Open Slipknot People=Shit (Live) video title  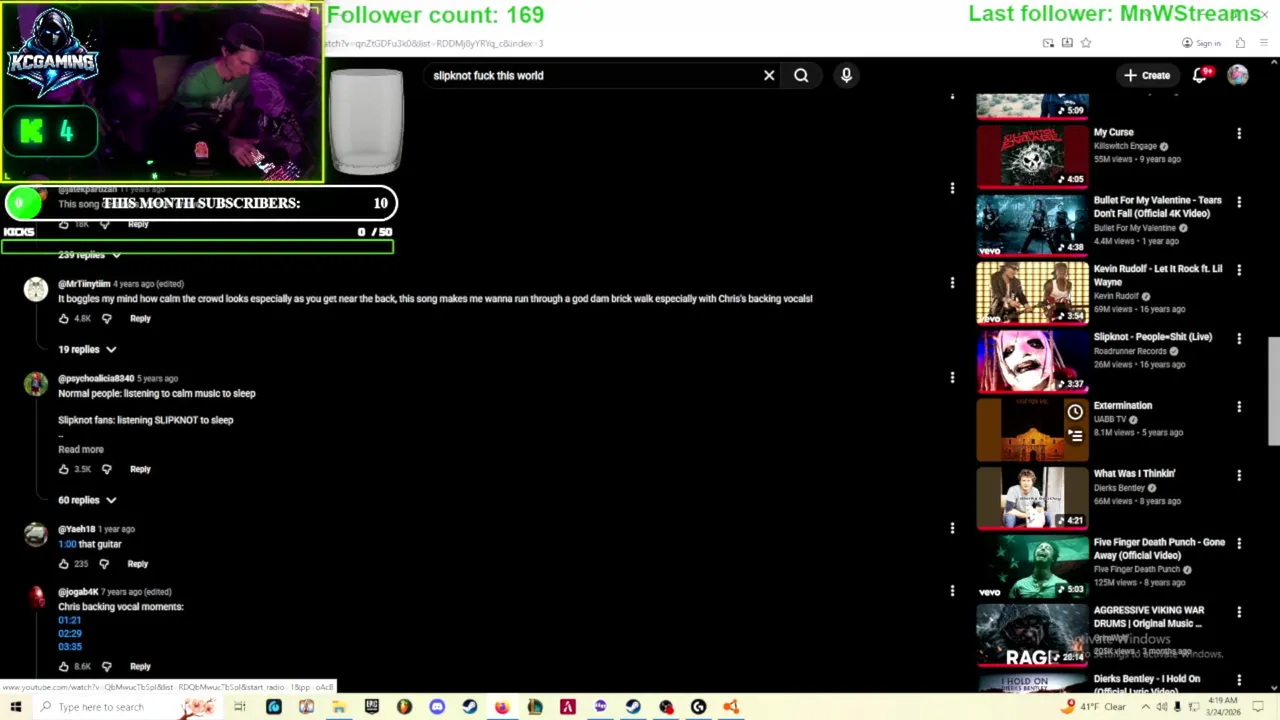1153,337
